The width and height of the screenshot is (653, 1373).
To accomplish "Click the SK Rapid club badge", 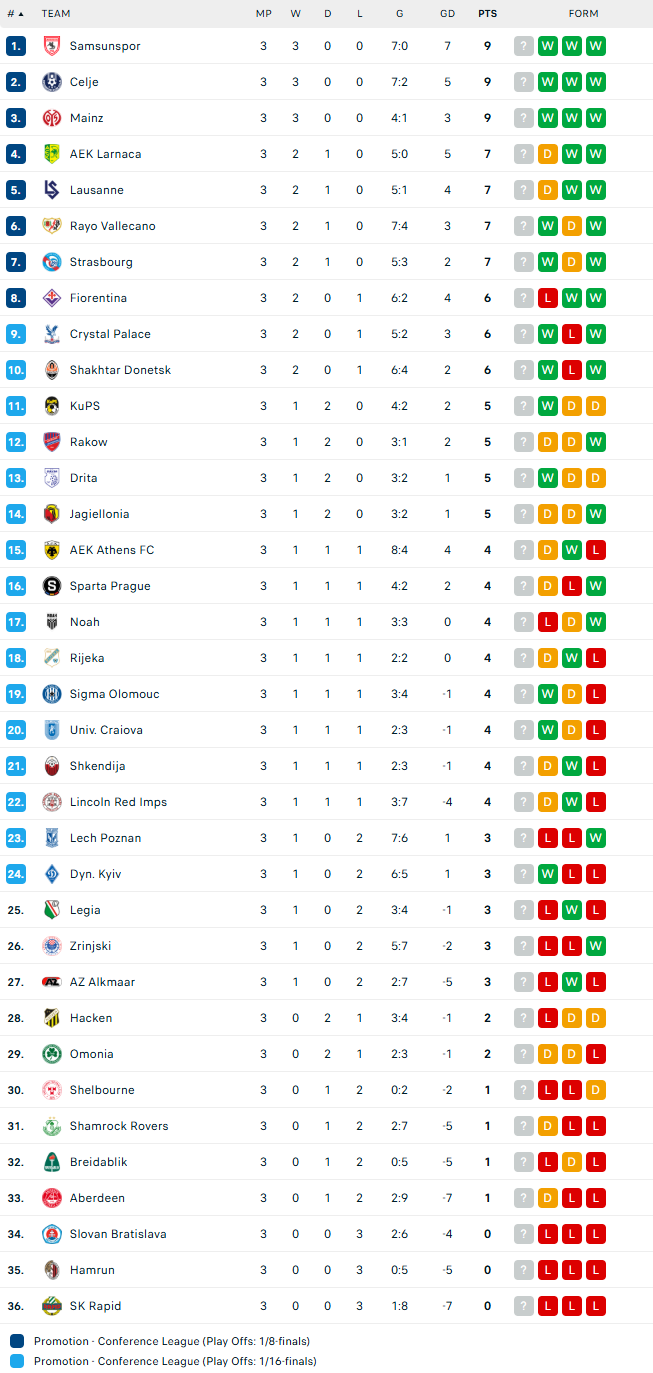I will click(x=52, y=1306).
